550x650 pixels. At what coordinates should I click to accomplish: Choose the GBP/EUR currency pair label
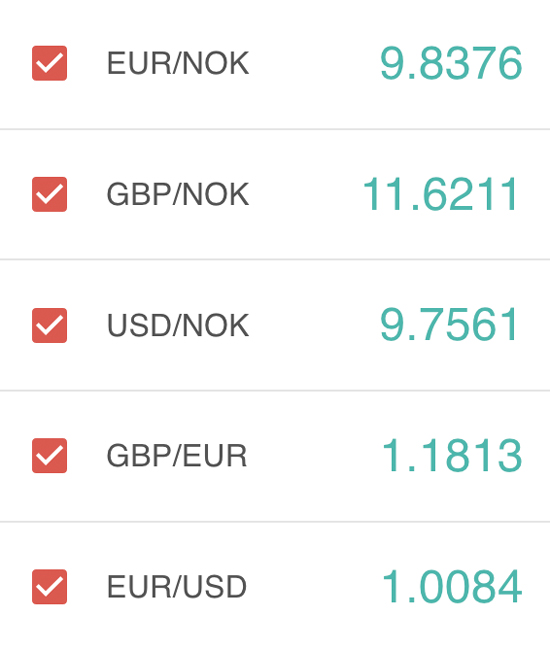177,456
